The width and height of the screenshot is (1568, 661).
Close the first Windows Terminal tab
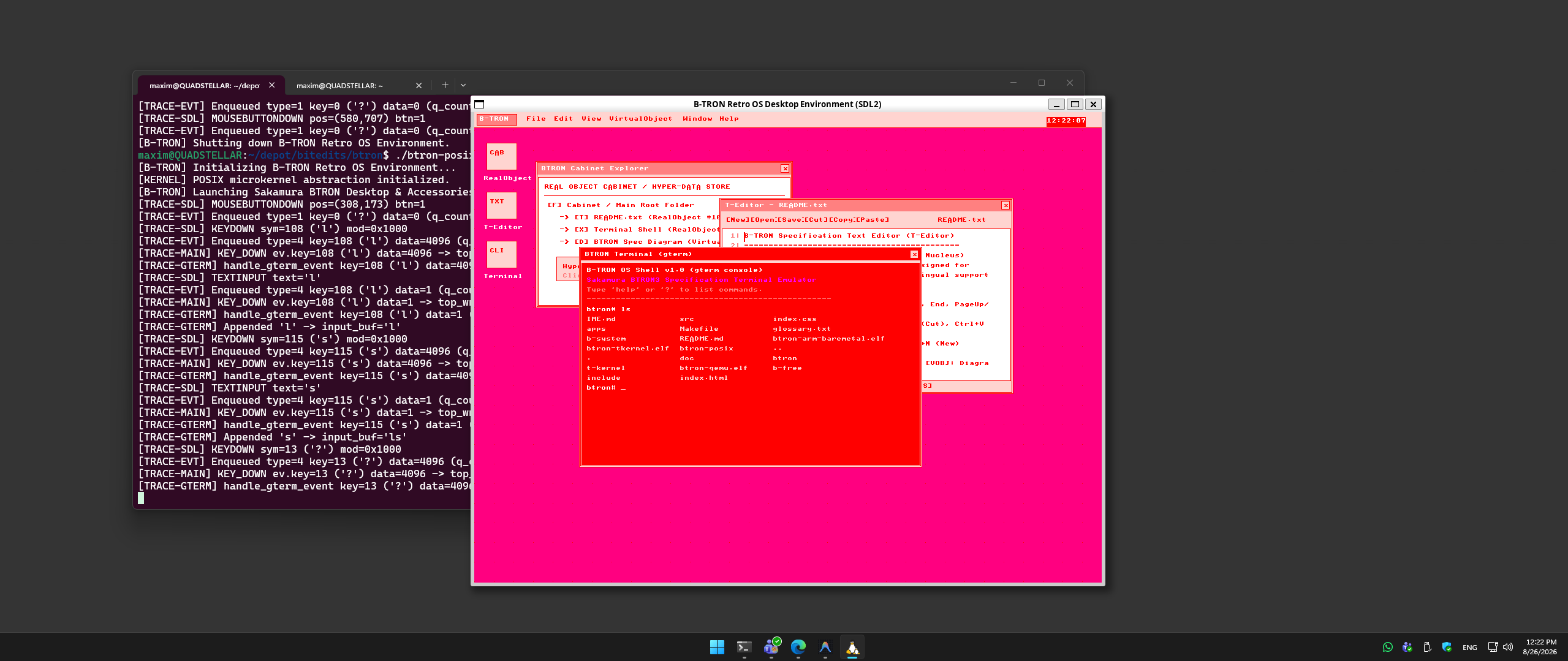(271, 85)
